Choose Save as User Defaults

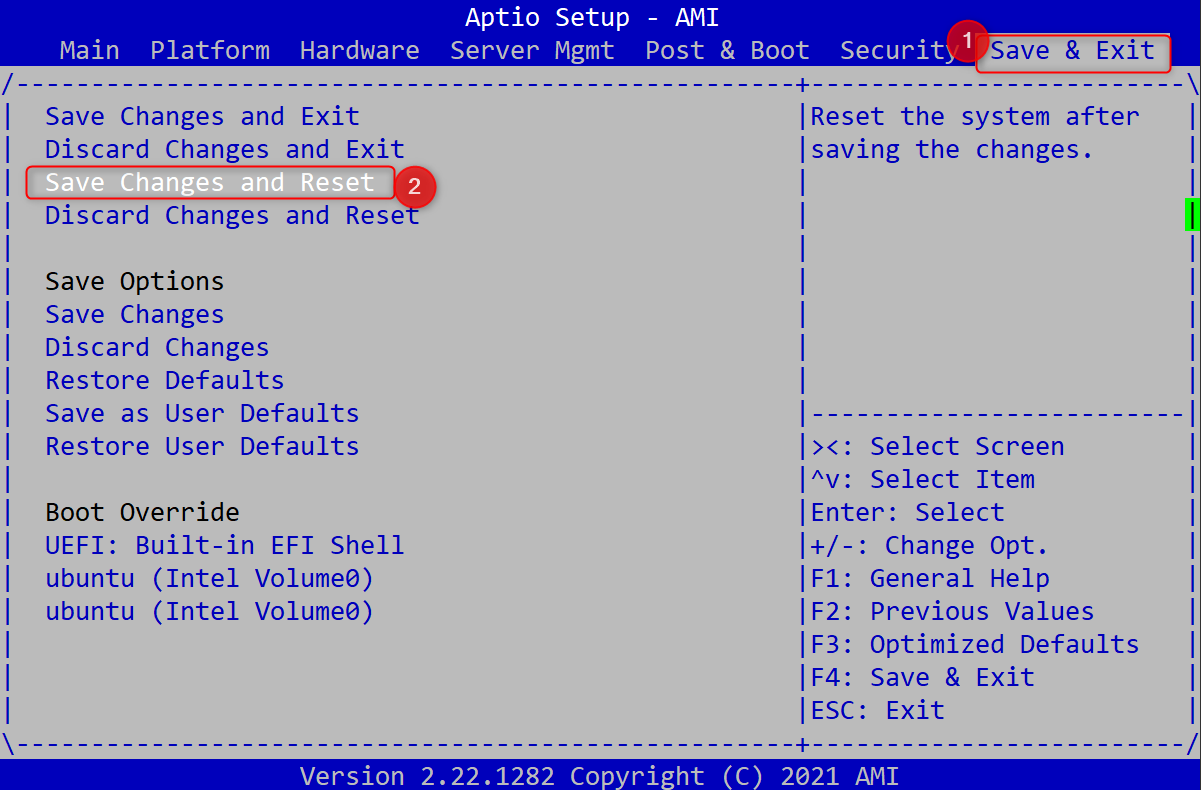click(202, 414)
